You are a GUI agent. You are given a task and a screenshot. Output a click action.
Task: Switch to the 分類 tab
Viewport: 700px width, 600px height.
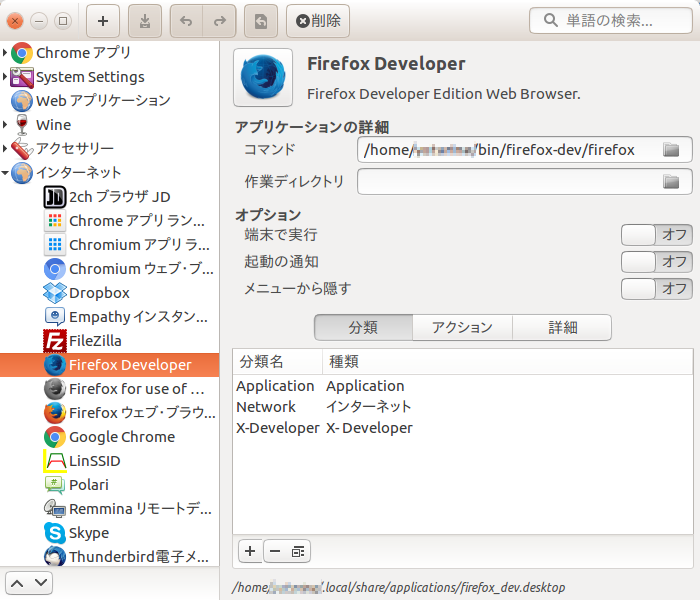[x=363, y=328]
